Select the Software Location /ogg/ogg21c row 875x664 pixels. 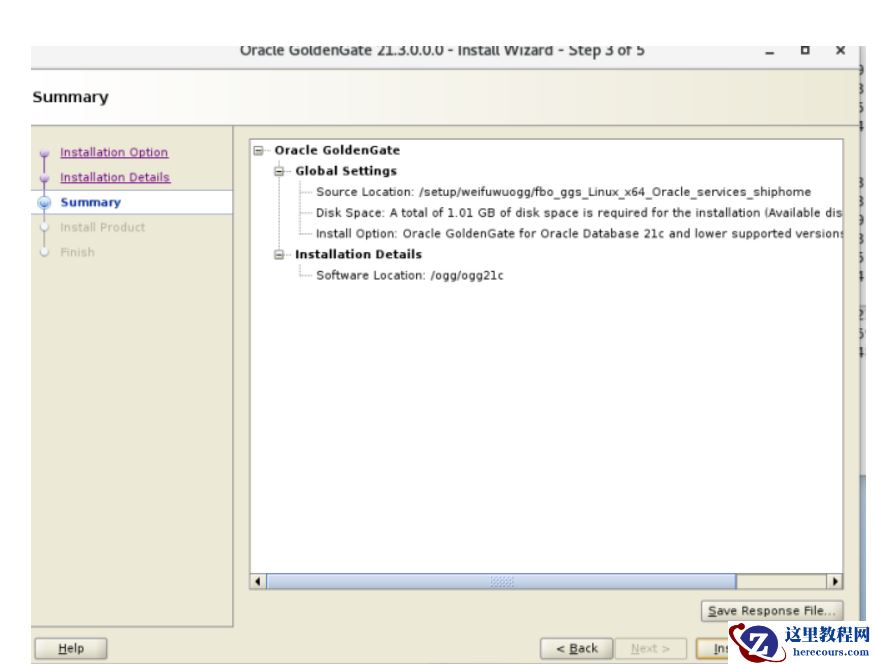click(x=410, y=276)
